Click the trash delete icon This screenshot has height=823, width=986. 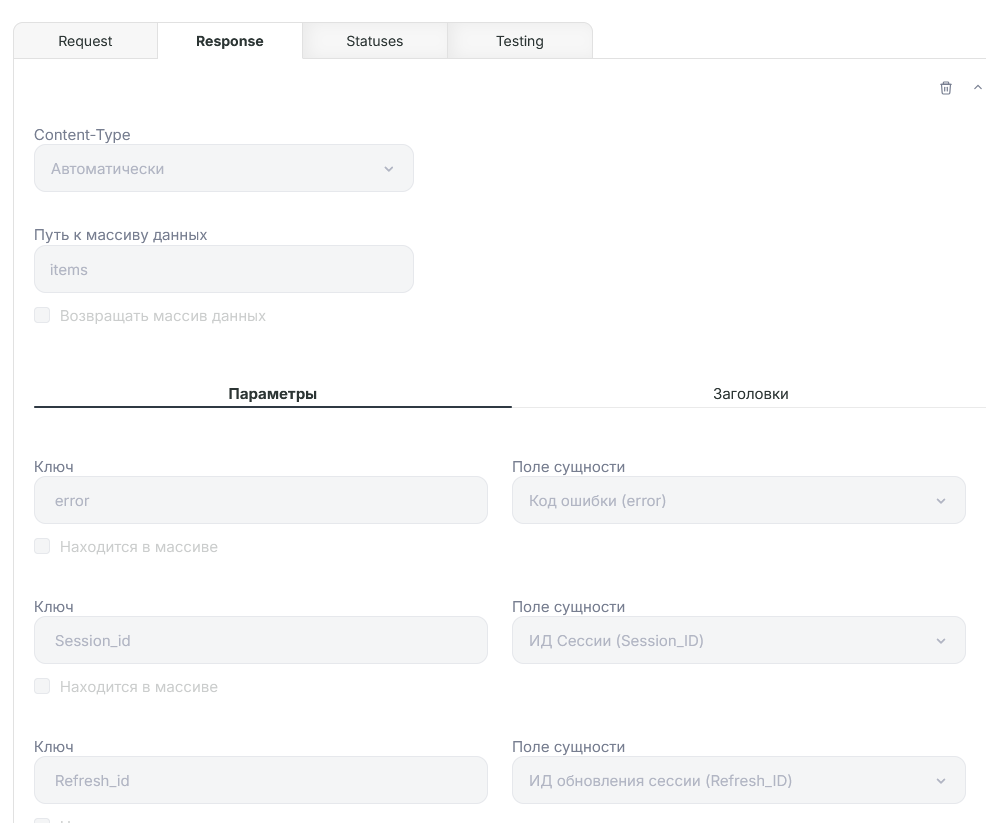pos(945,88)
